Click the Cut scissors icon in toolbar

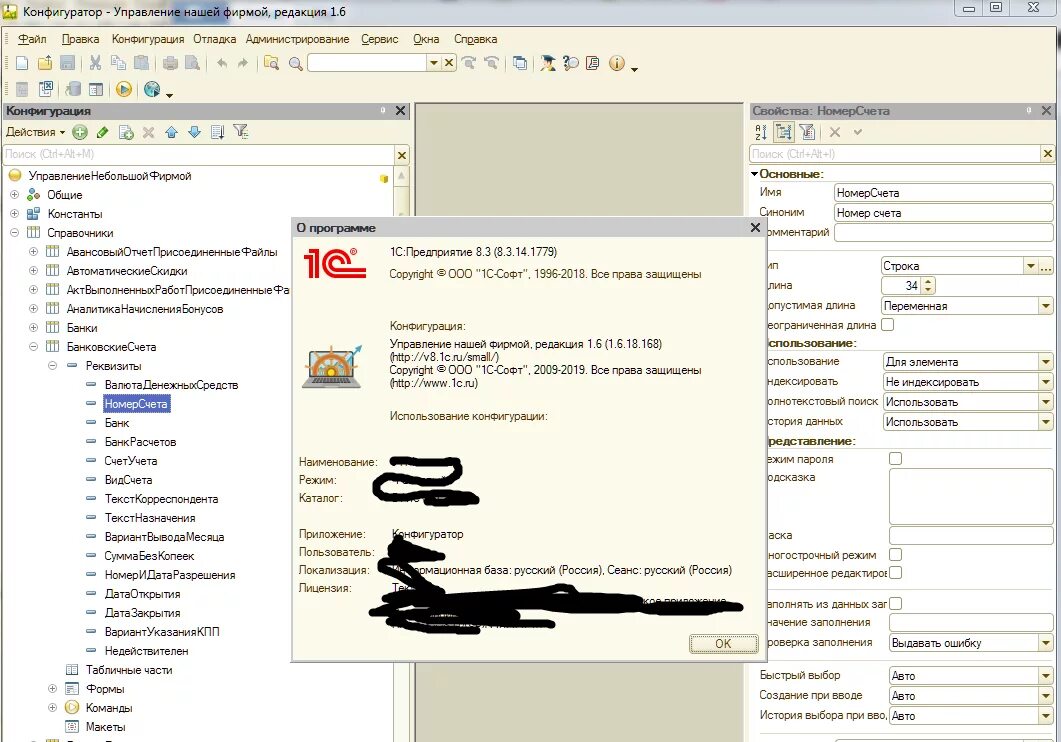point(95,64)
